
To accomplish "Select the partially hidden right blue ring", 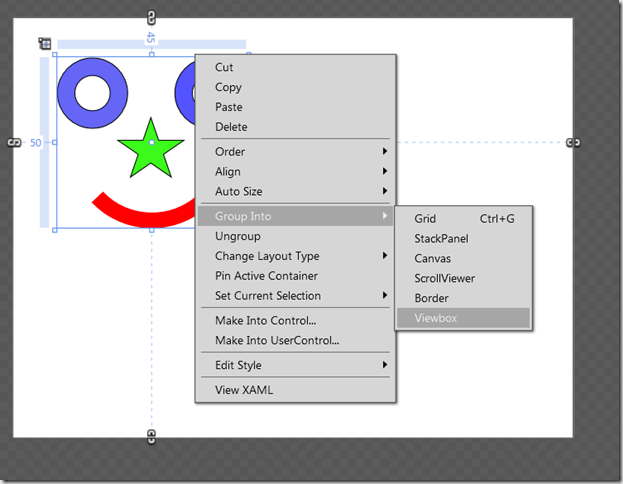I will (184, 93).
